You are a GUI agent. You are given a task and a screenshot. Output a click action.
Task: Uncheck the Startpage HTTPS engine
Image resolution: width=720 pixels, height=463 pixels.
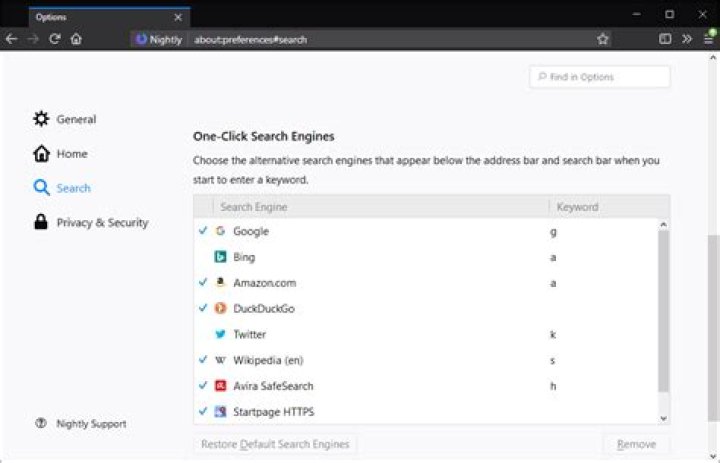203,411
